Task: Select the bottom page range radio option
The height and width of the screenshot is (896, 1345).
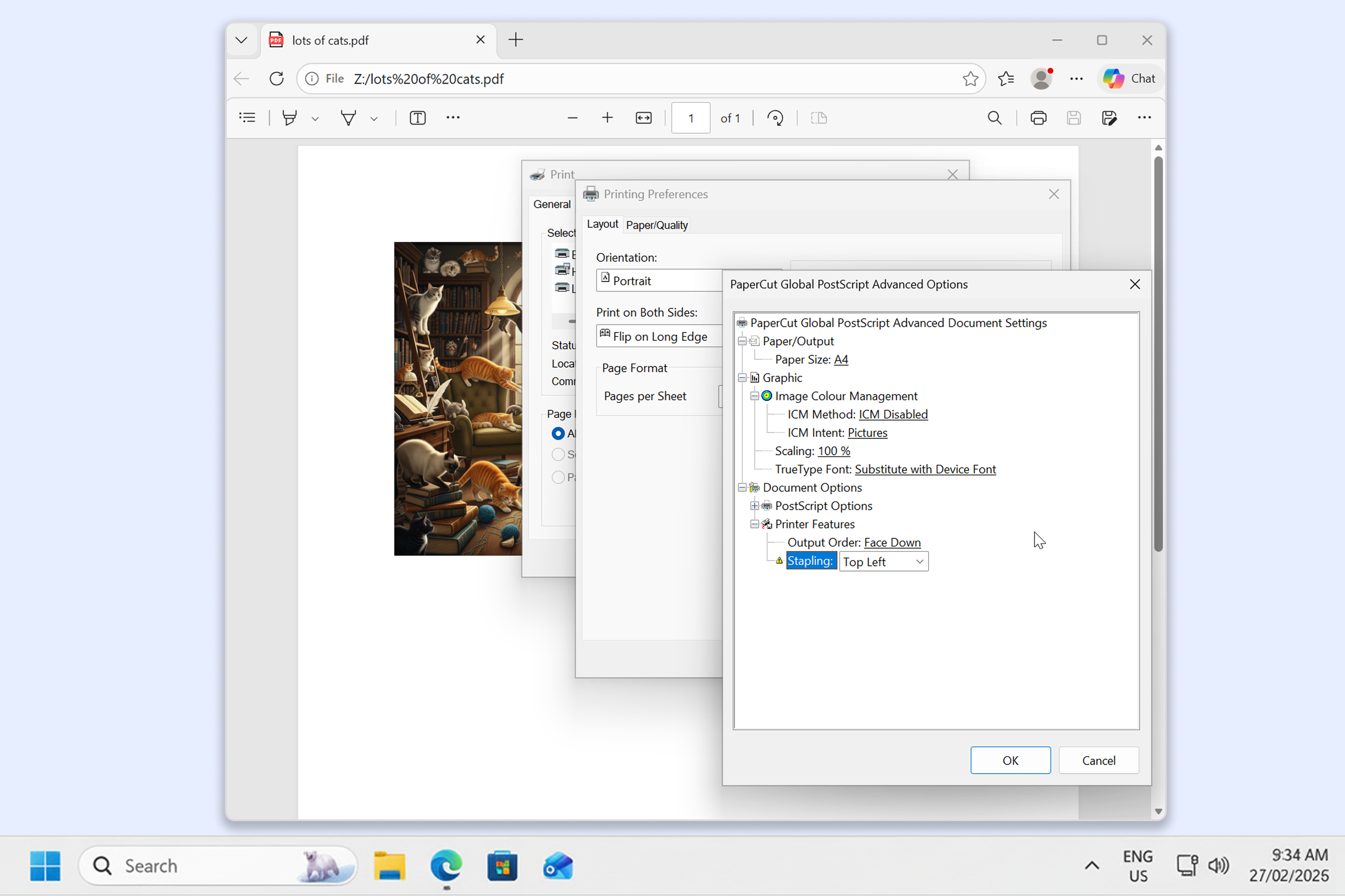Action: (558, 477)
